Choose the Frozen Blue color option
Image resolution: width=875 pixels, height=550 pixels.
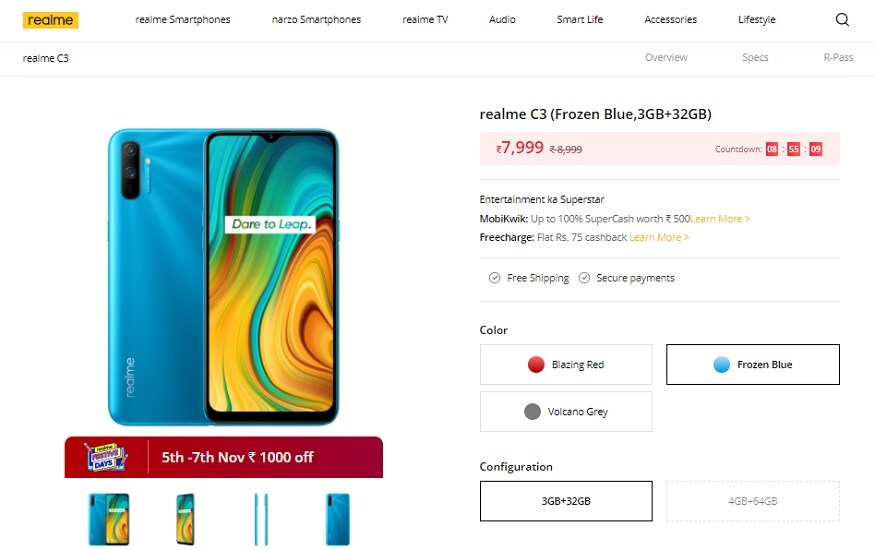[753, 364]
